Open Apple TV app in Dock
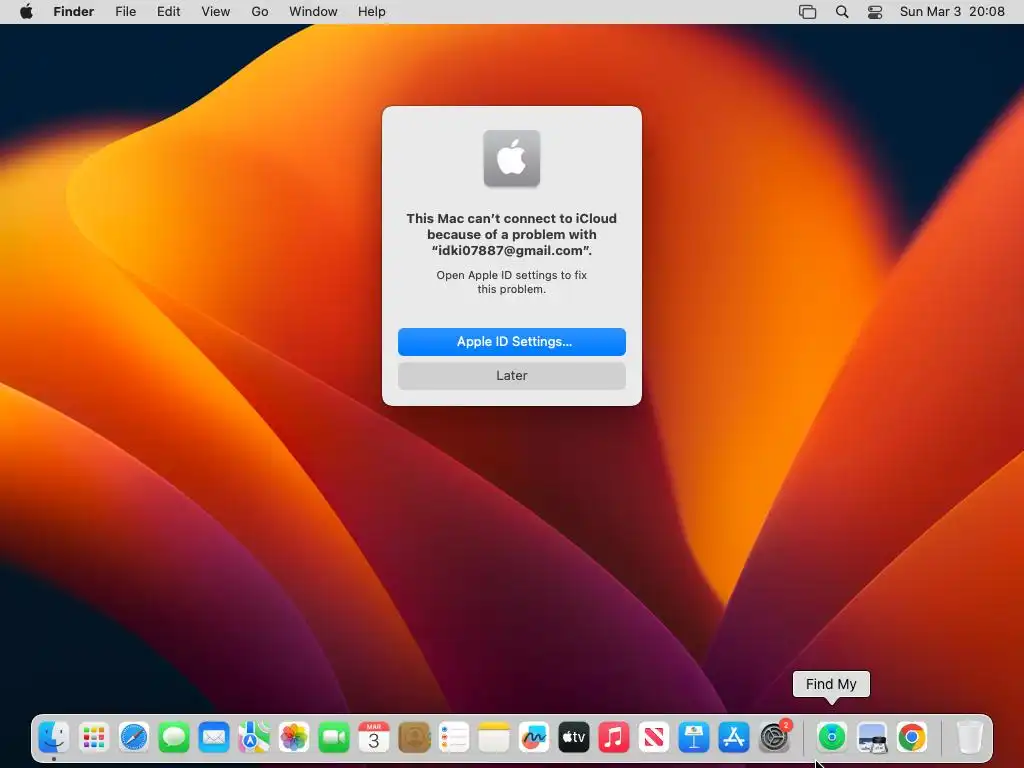Screen dimensions: 1024x768 point(573,737)
